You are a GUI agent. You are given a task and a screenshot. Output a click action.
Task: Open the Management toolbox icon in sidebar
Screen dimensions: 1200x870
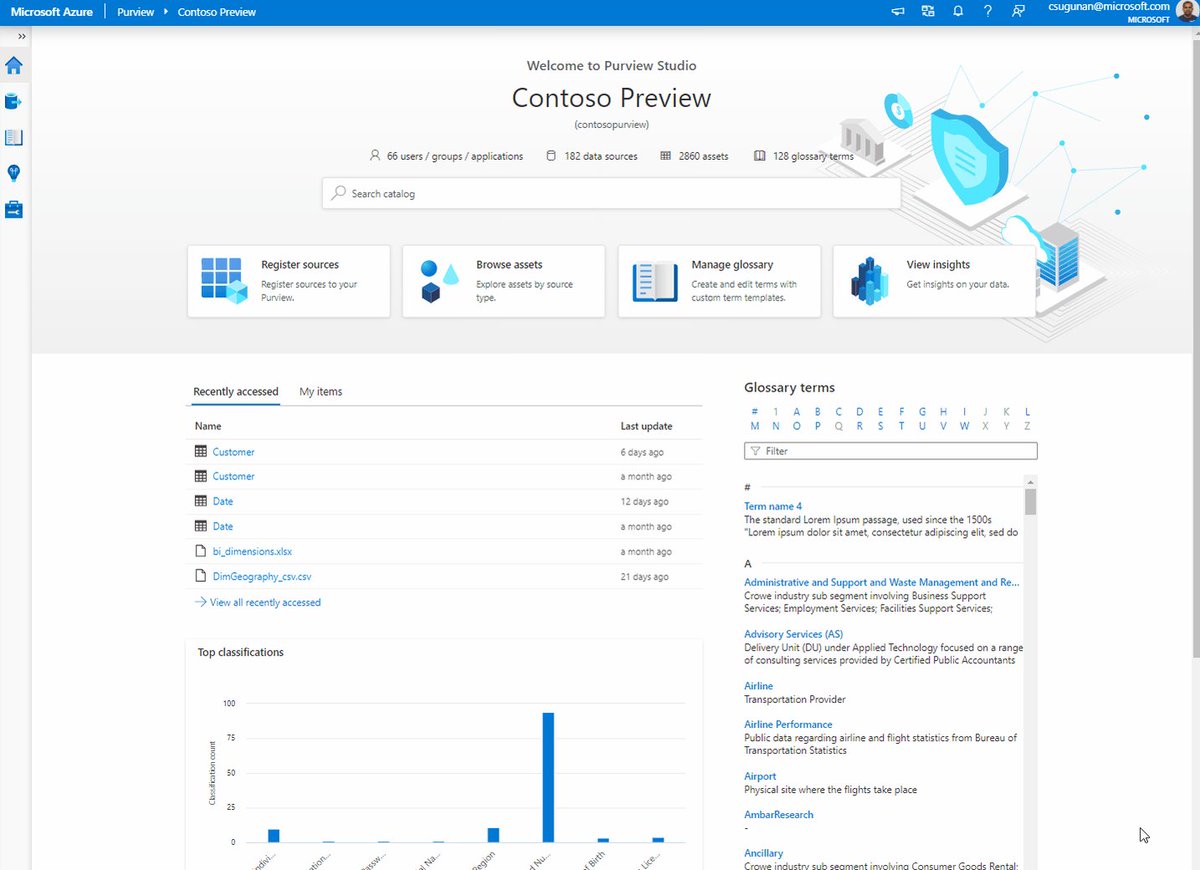[x=14, y=210]
